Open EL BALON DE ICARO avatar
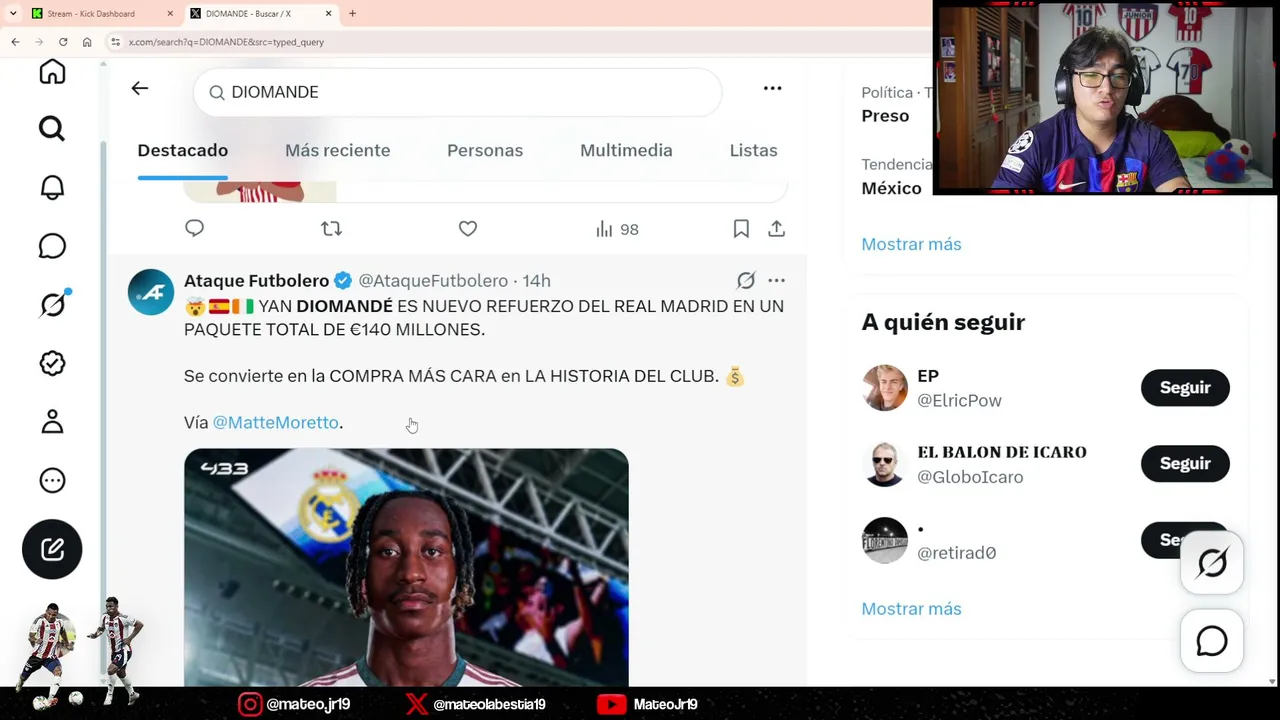This screenshot has width=1280, height=720. pos(885,464)
